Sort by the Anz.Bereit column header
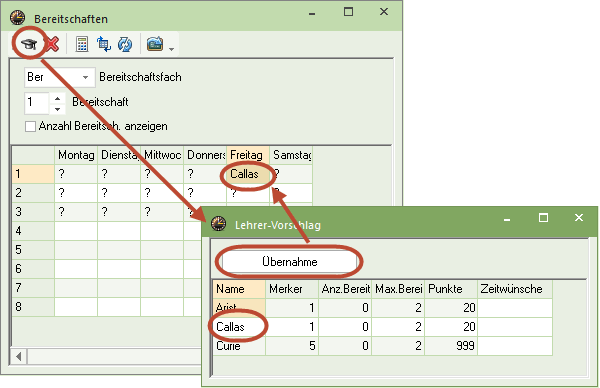 coord(345,289)
